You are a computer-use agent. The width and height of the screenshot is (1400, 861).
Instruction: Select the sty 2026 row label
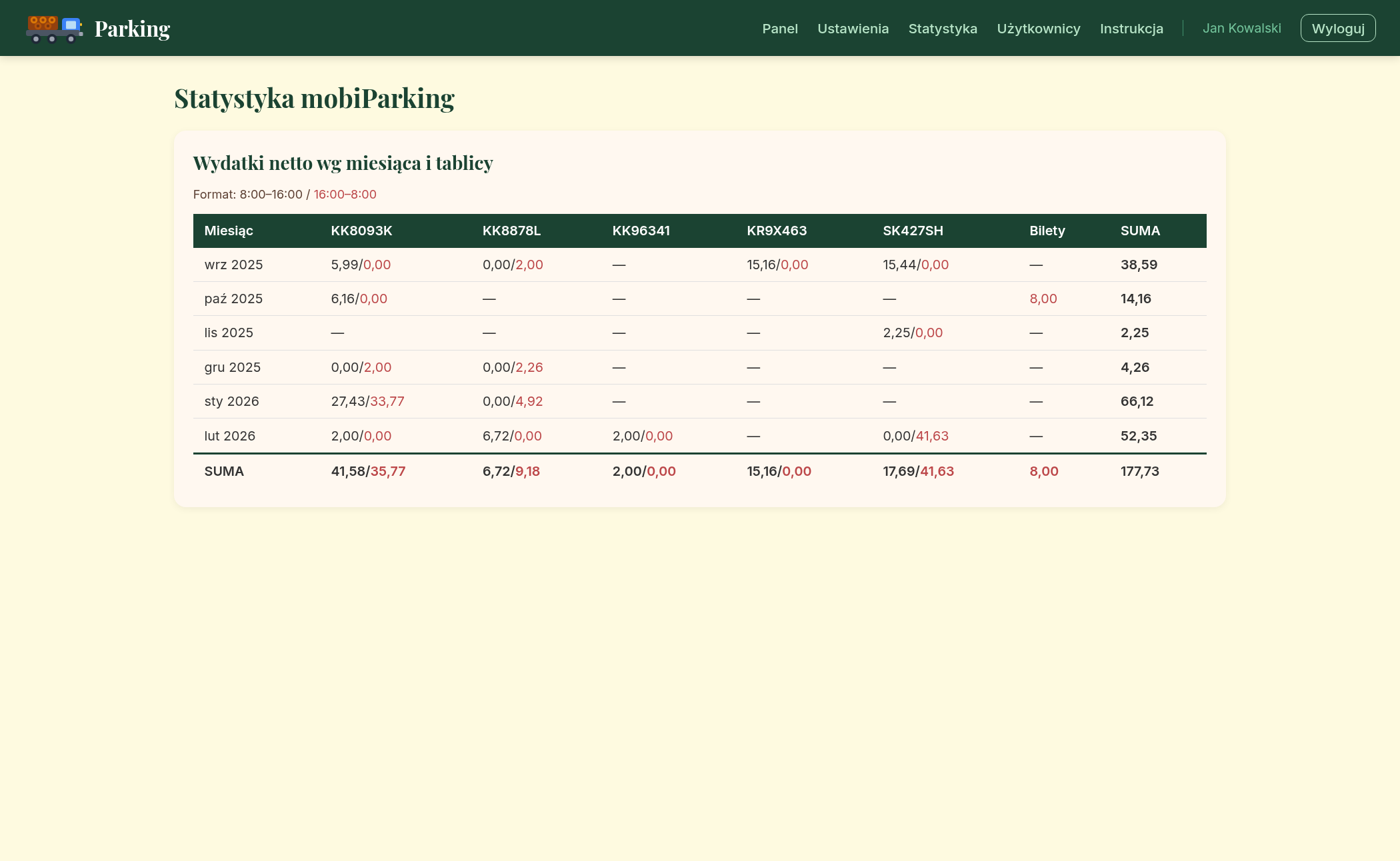coord(231,401)
